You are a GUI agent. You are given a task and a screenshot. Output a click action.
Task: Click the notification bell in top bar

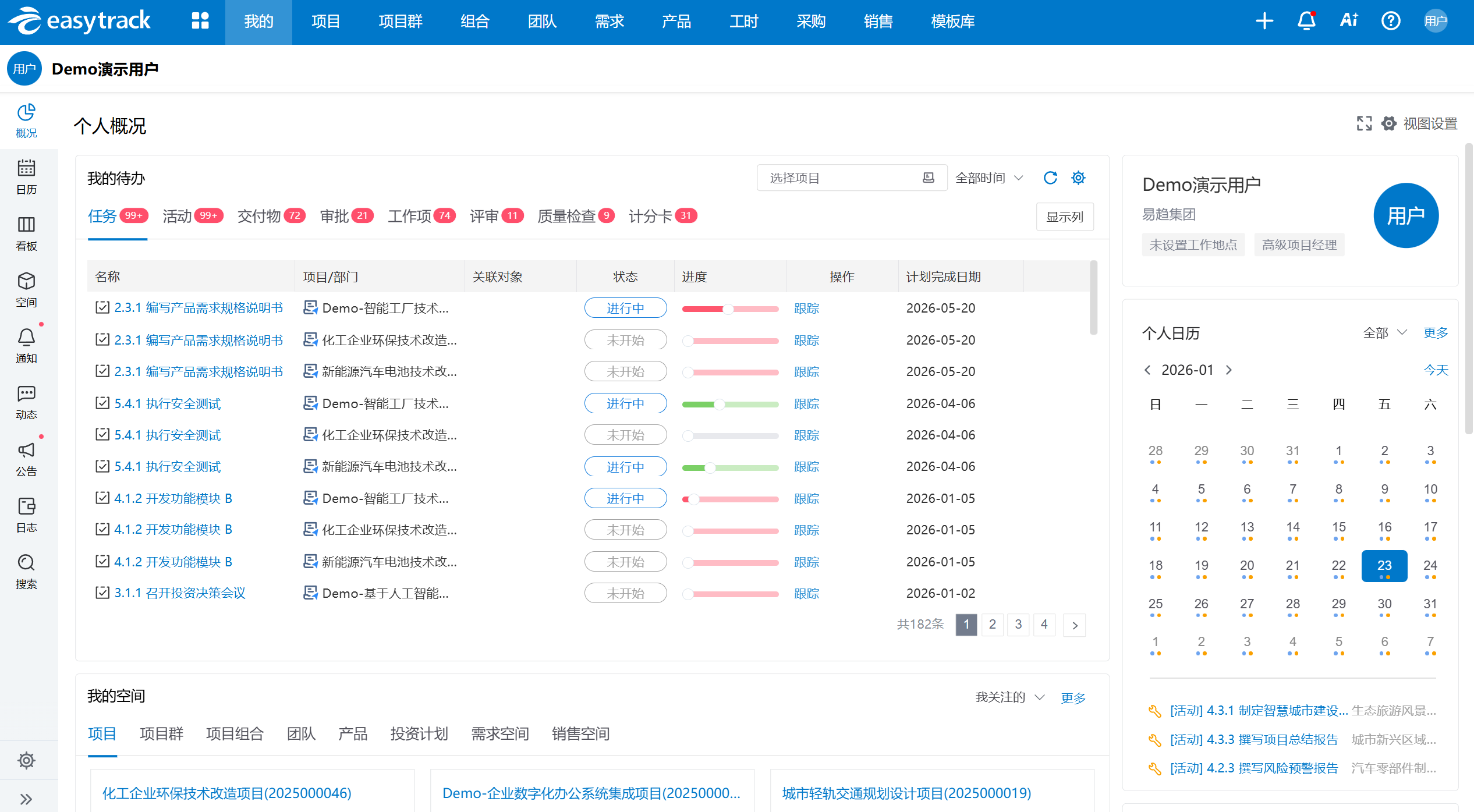click(1306, 21)
